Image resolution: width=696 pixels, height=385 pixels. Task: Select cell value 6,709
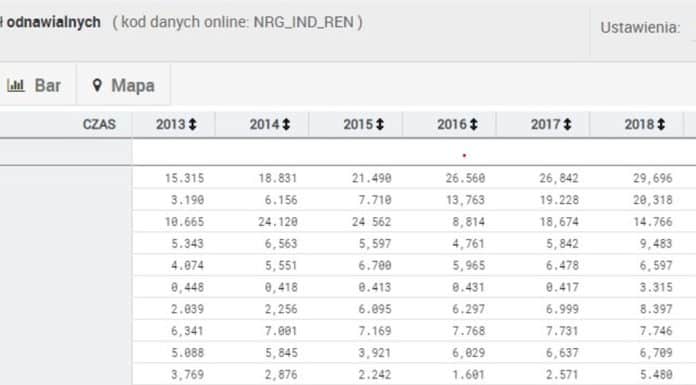pos(656,352)
